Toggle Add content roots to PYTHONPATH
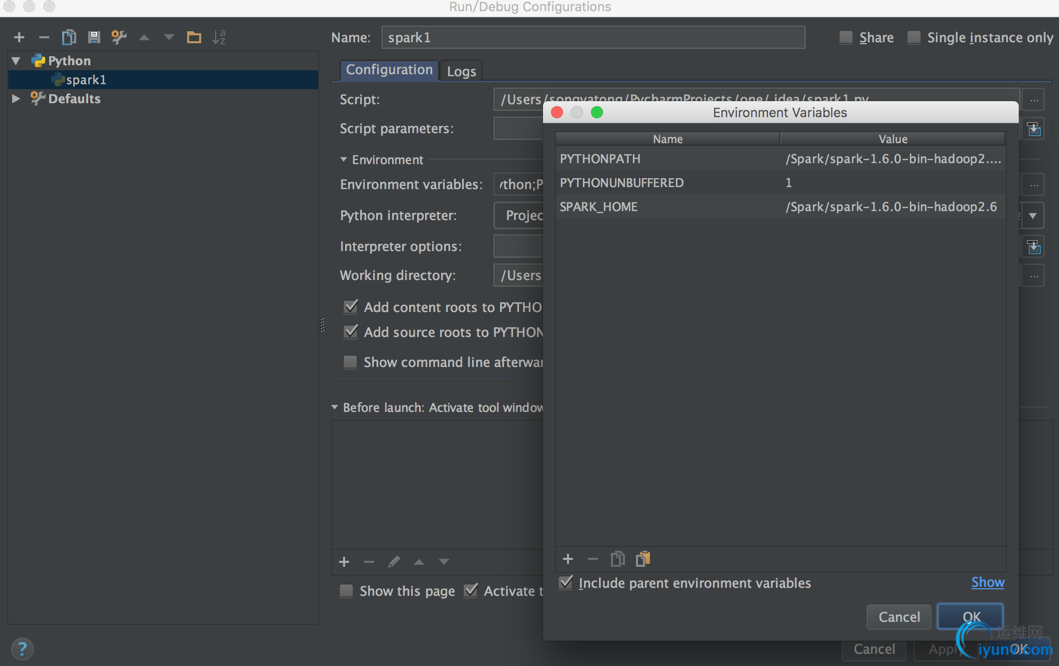Image resolution: width=1059 pixels, height=666 pixels. click(351, 307)
